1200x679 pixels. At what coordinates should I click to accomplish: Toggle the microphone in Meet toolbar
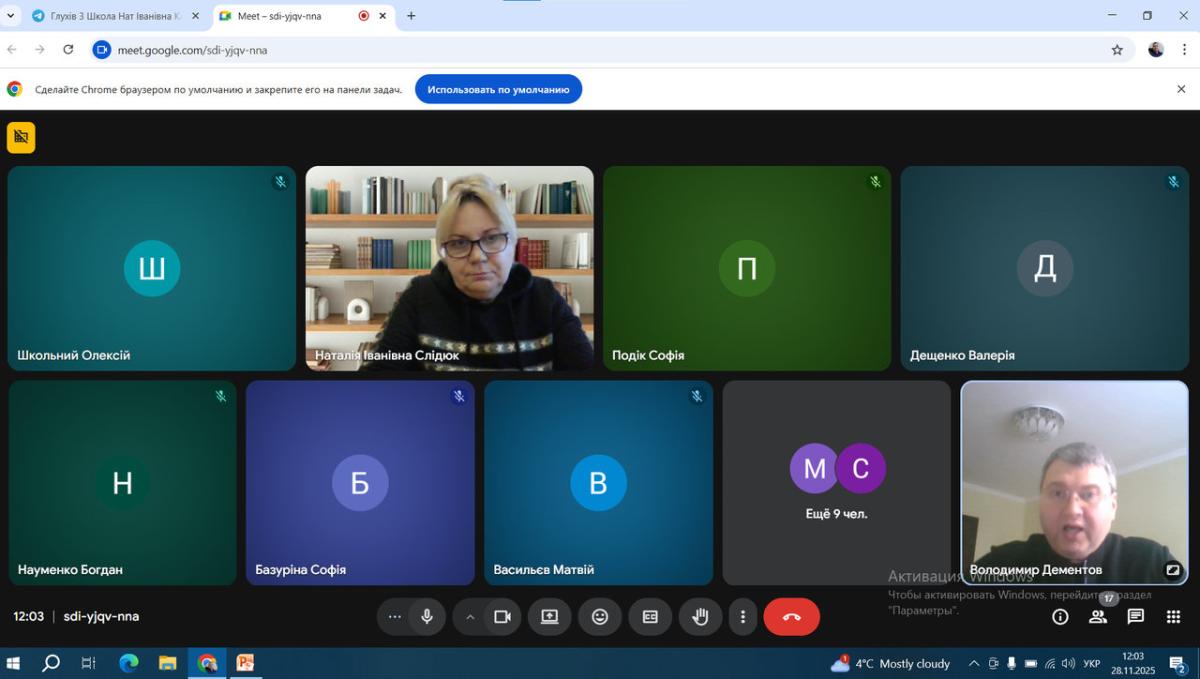pyautogui.click(x=427, y=617)
